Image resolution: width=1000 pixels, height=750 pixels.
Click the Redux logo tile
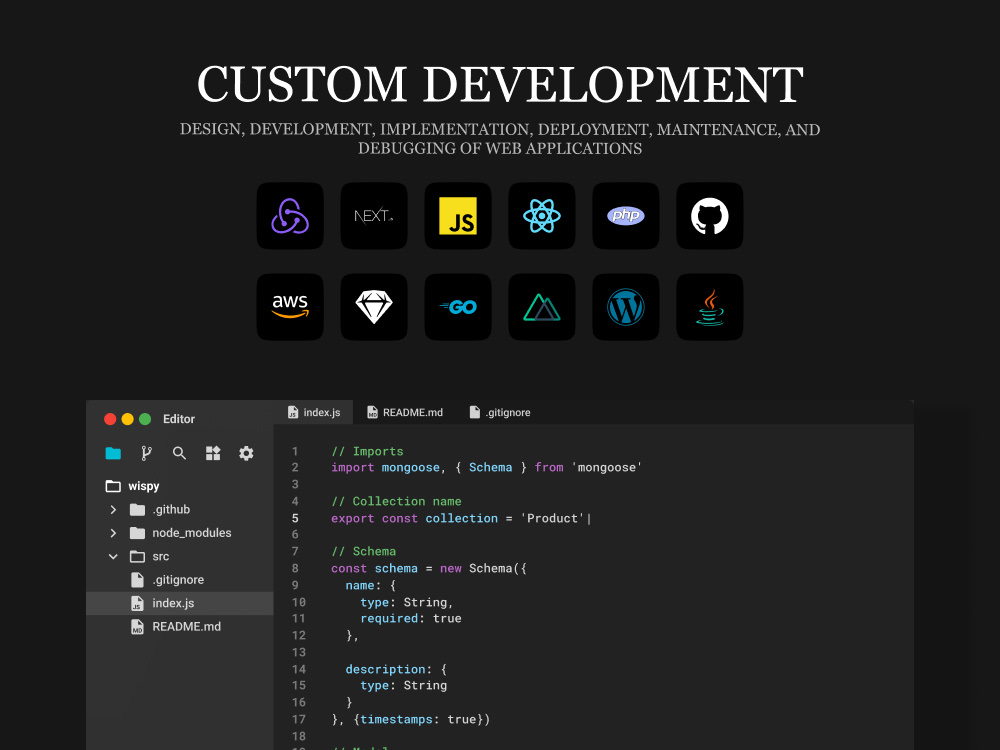pyautogui.click(x=290, y=216)
